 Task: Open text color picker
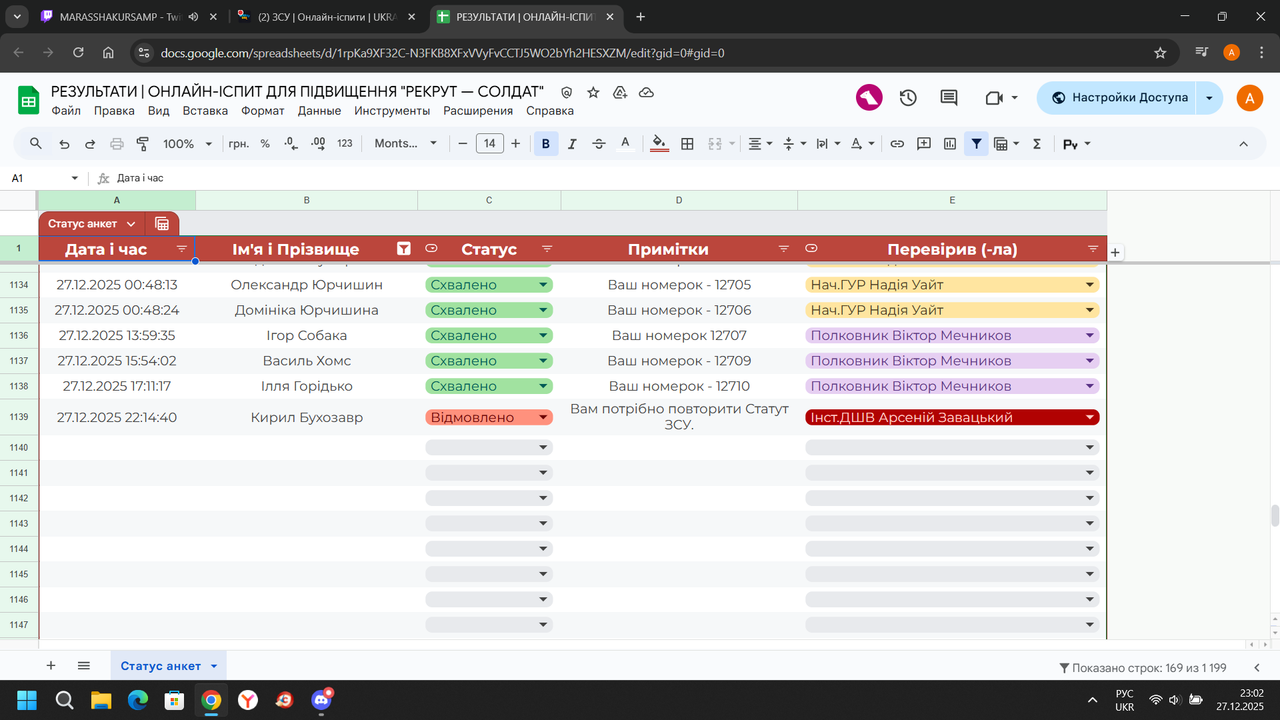tap(625, 144)
